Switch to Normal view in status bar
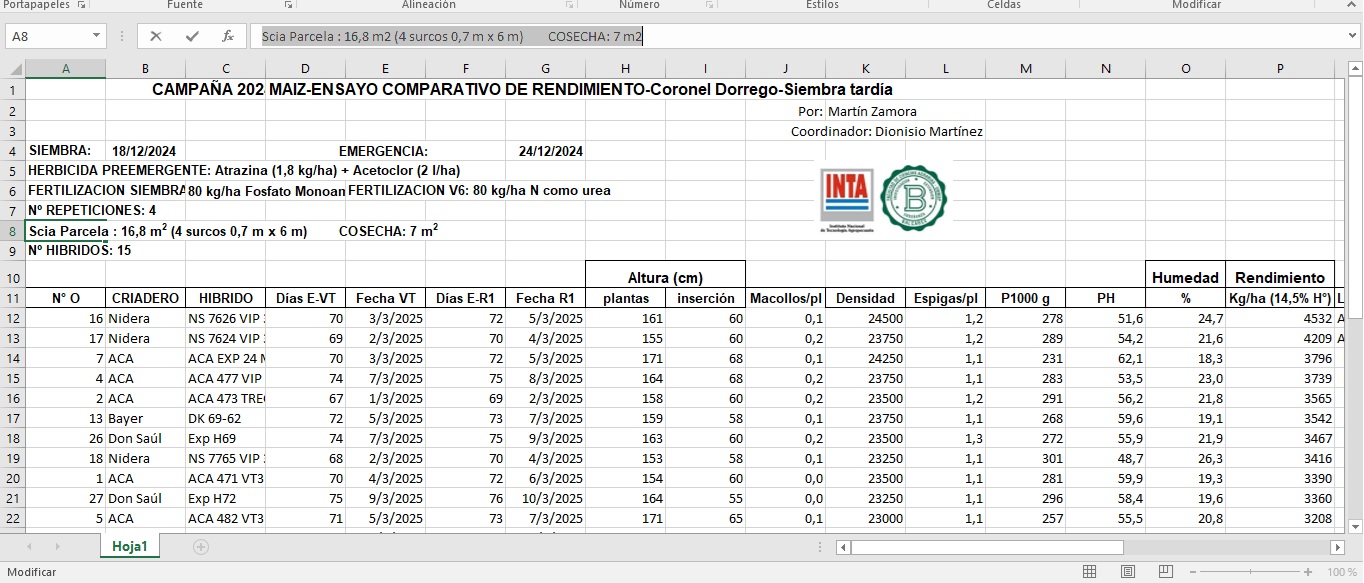 [x=1090, y=572]
